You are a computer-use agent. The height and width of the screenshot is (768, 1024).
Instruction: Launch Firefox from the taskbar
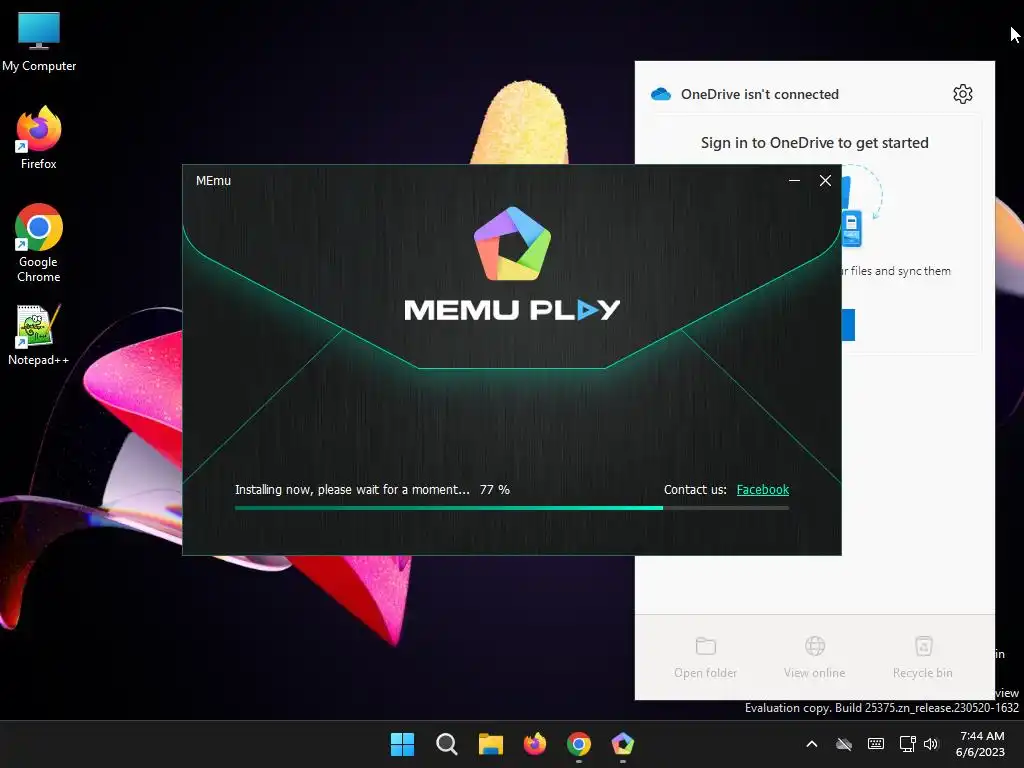coord(535,744)
